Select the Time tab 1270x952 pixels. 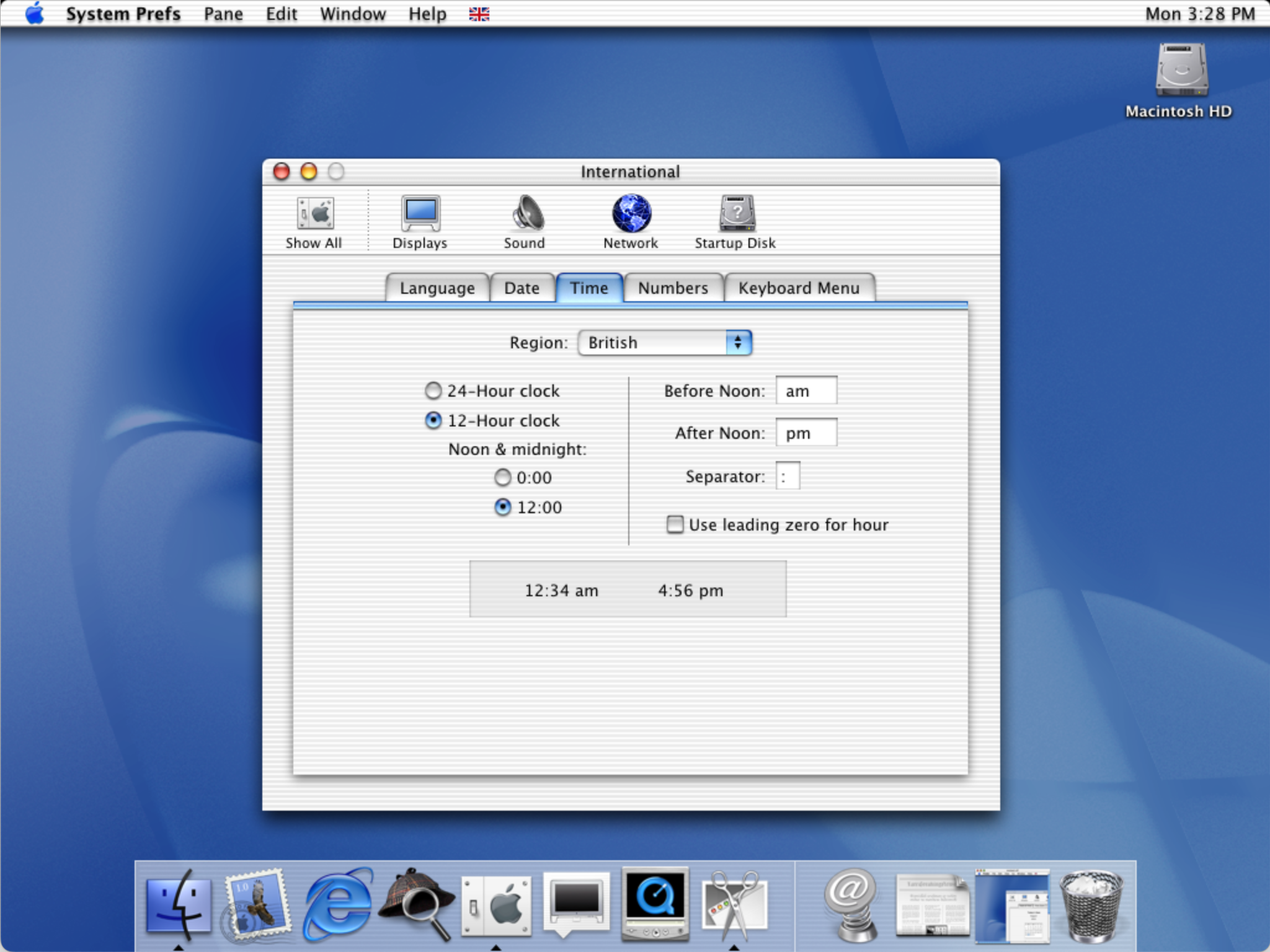click(589, 288)
